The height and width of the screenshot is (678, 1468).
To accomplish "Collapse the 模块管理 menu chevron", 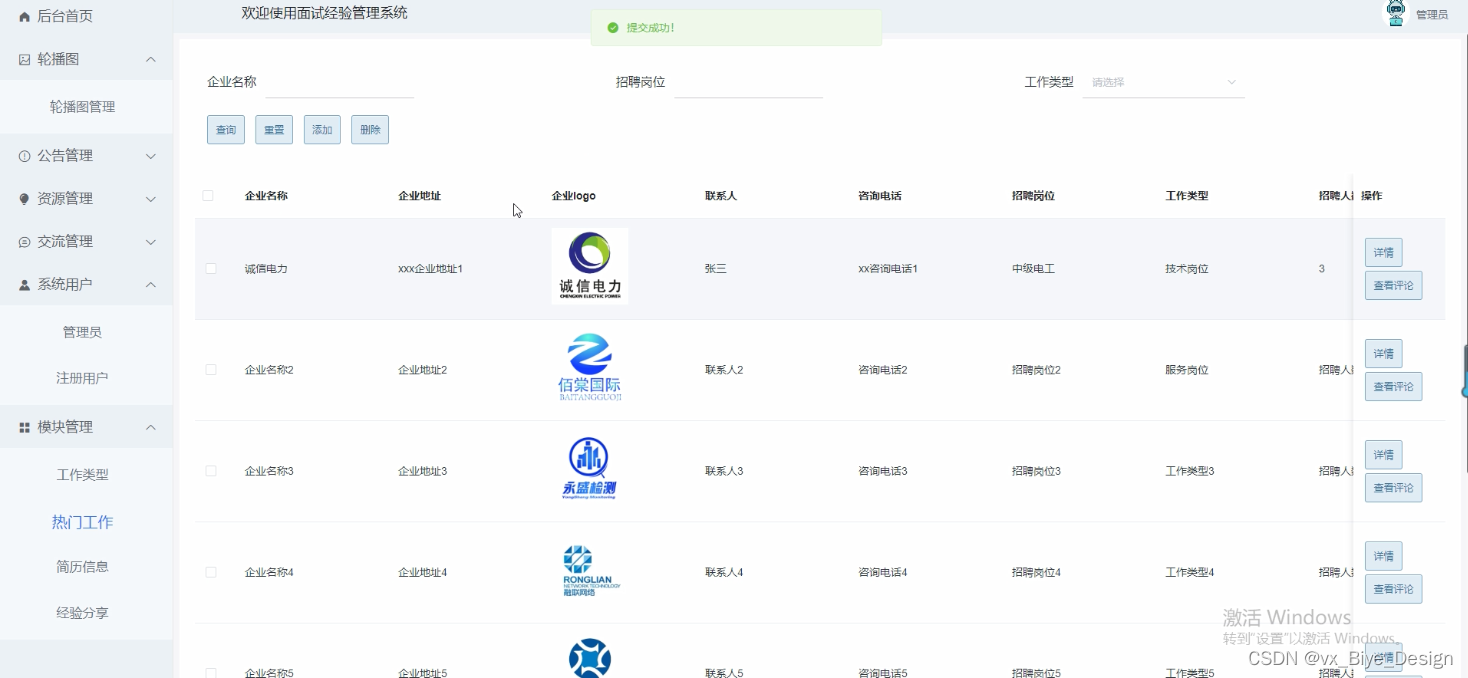I will (151, 428).
